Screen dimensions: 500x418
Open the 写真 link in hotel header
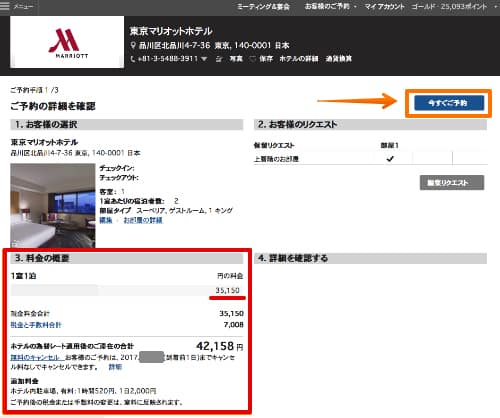(236, 59)
